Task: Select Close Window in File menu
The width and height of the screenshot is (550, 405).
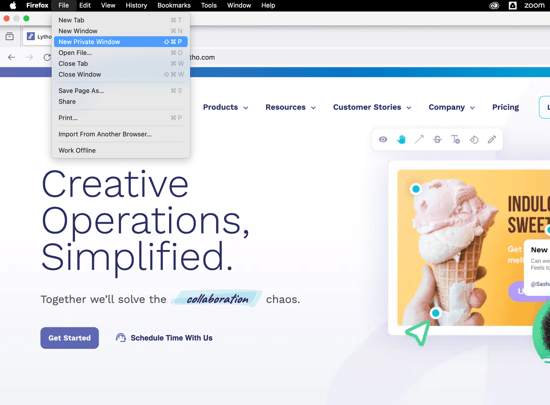Action: tap(121, 74)
